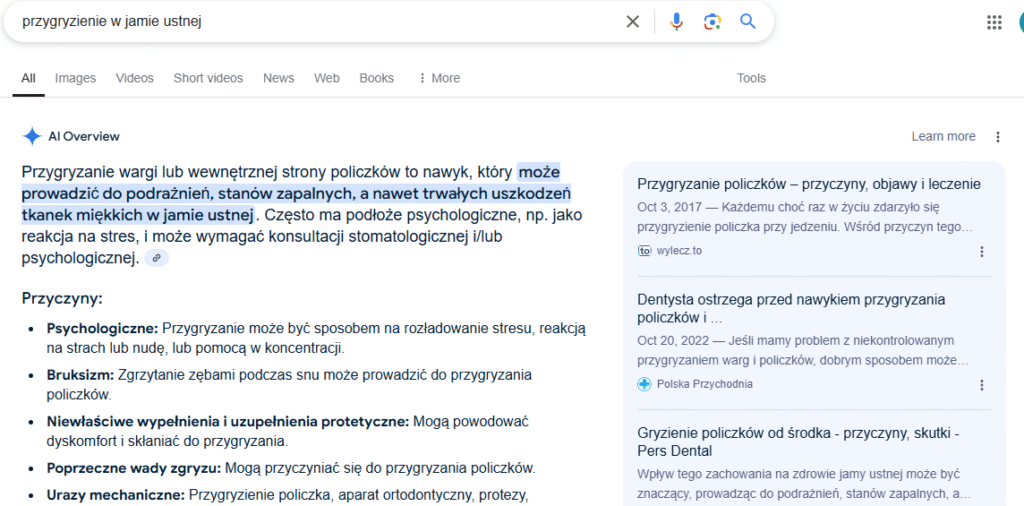This screenshot has width=1024, height=506.
Task: Open the Tools button
Action: (x=751, y=78)
